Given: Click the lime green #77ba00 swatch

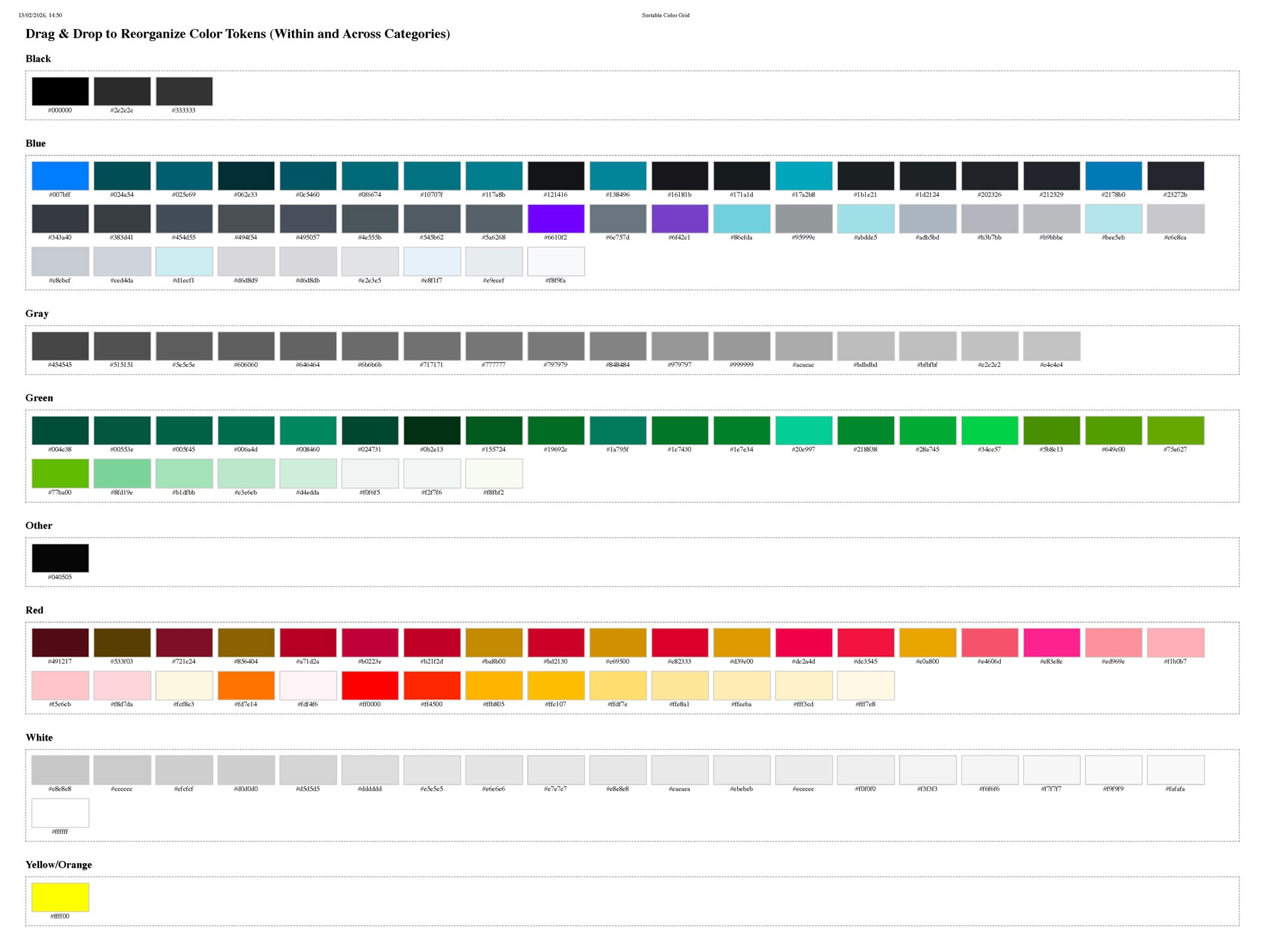Looking at the screenshot, I should [60, 473].
